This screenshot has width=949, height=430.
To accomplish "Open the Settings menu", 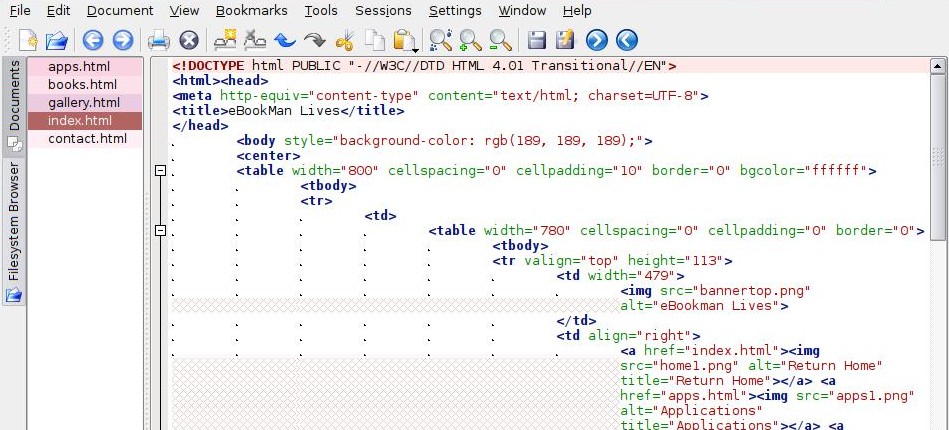I will point(455,11).
